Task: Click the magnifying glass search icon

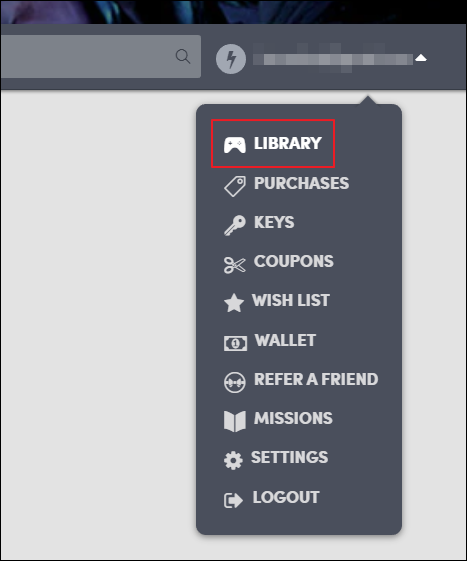Action: 183,57
